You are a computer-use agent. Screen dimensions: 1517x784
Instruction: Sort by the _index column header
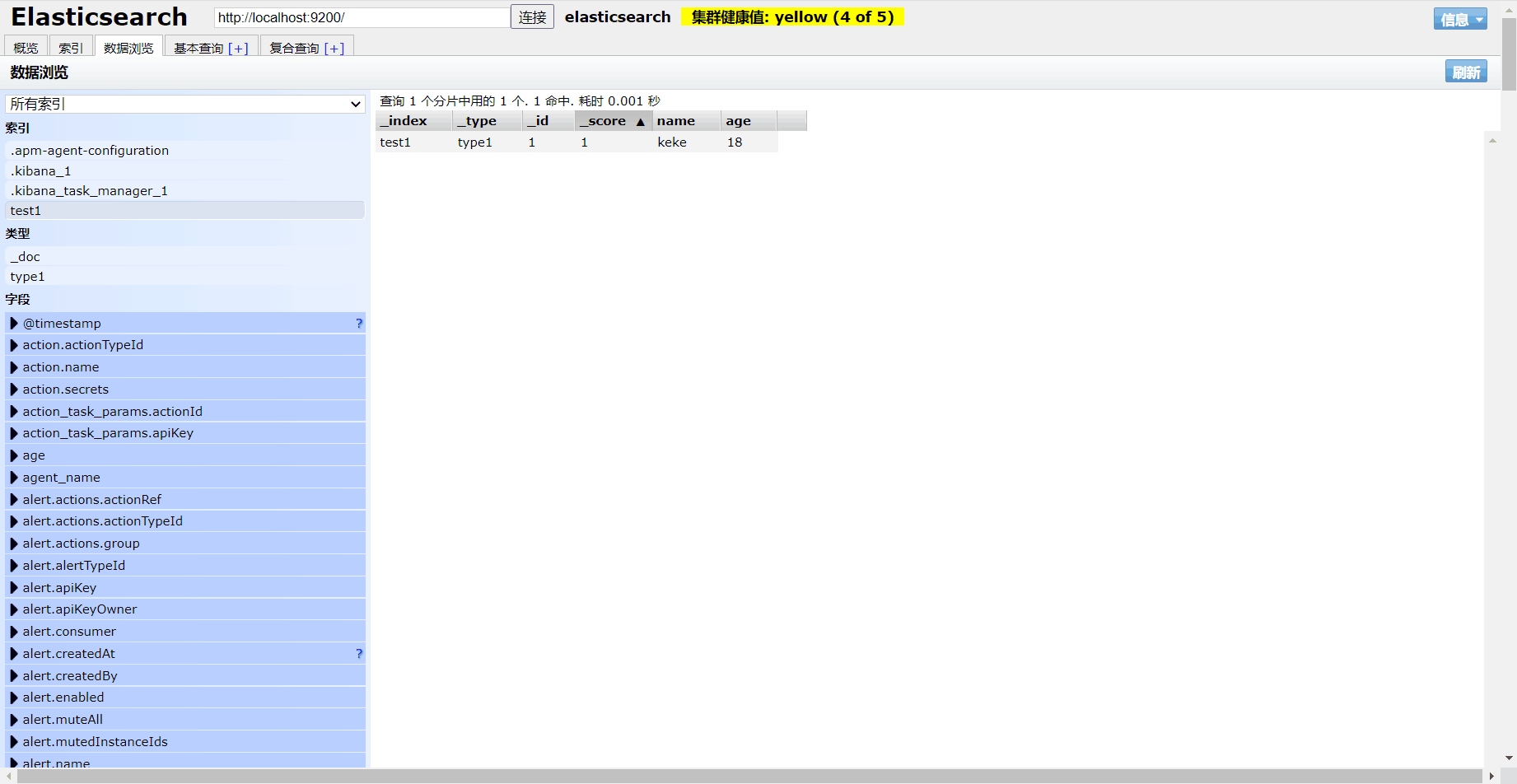pyautogui.click(x=414, y=120)
